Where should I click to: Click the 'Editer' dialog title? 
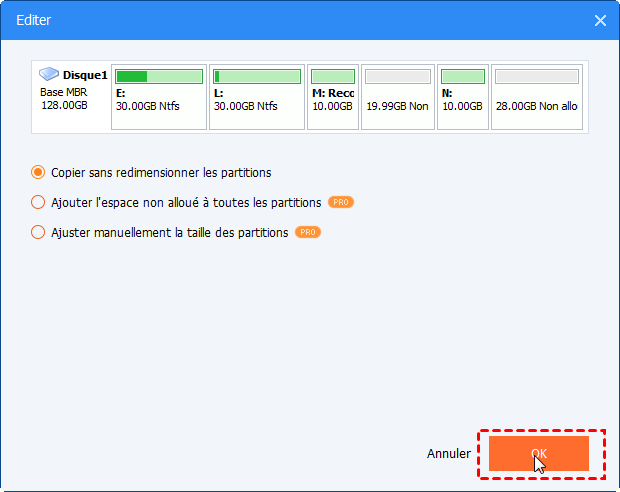(34, 20)
